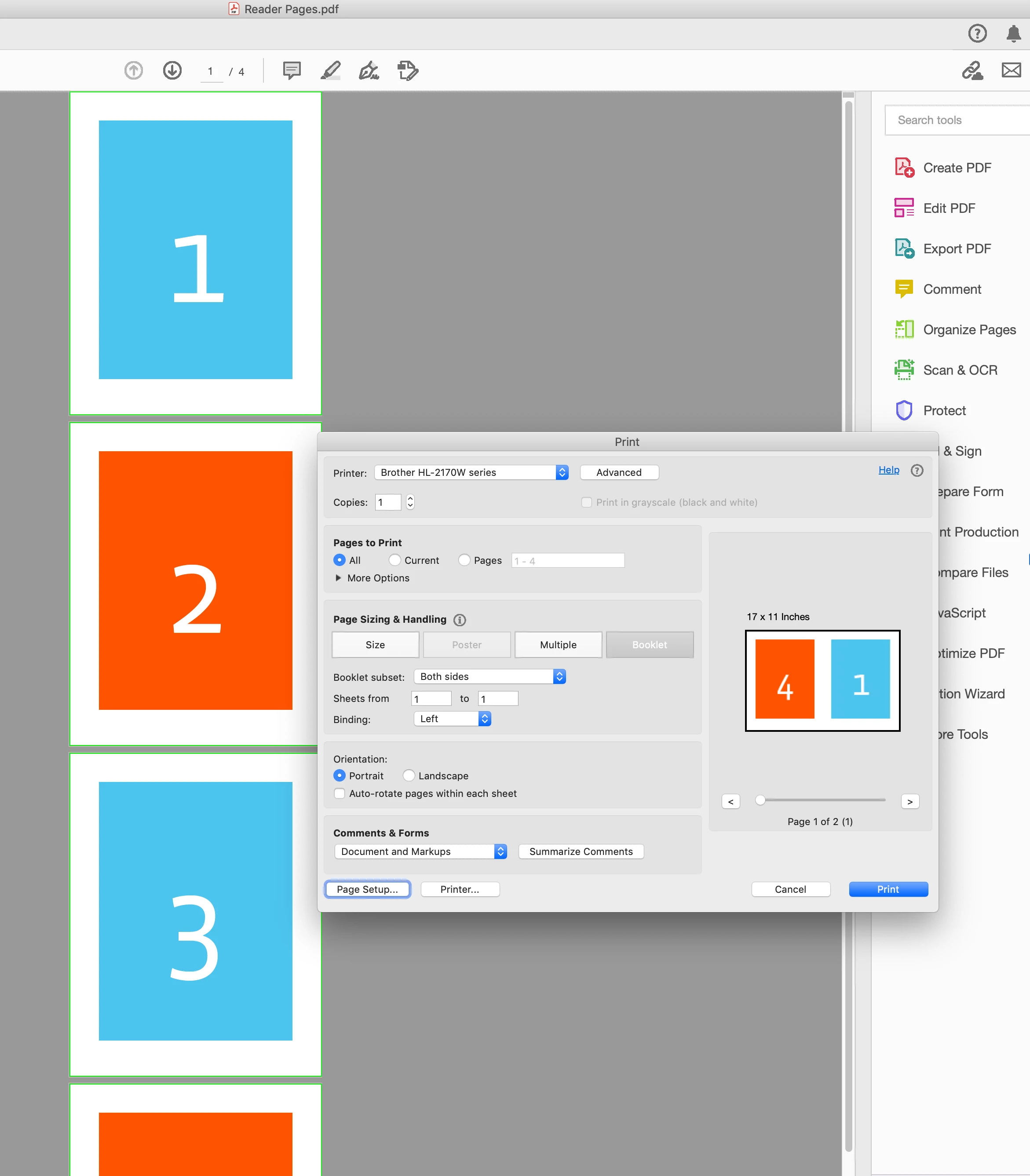
Task: Enable Auto-rotate pages within each sheet
Action: [340, 793]
